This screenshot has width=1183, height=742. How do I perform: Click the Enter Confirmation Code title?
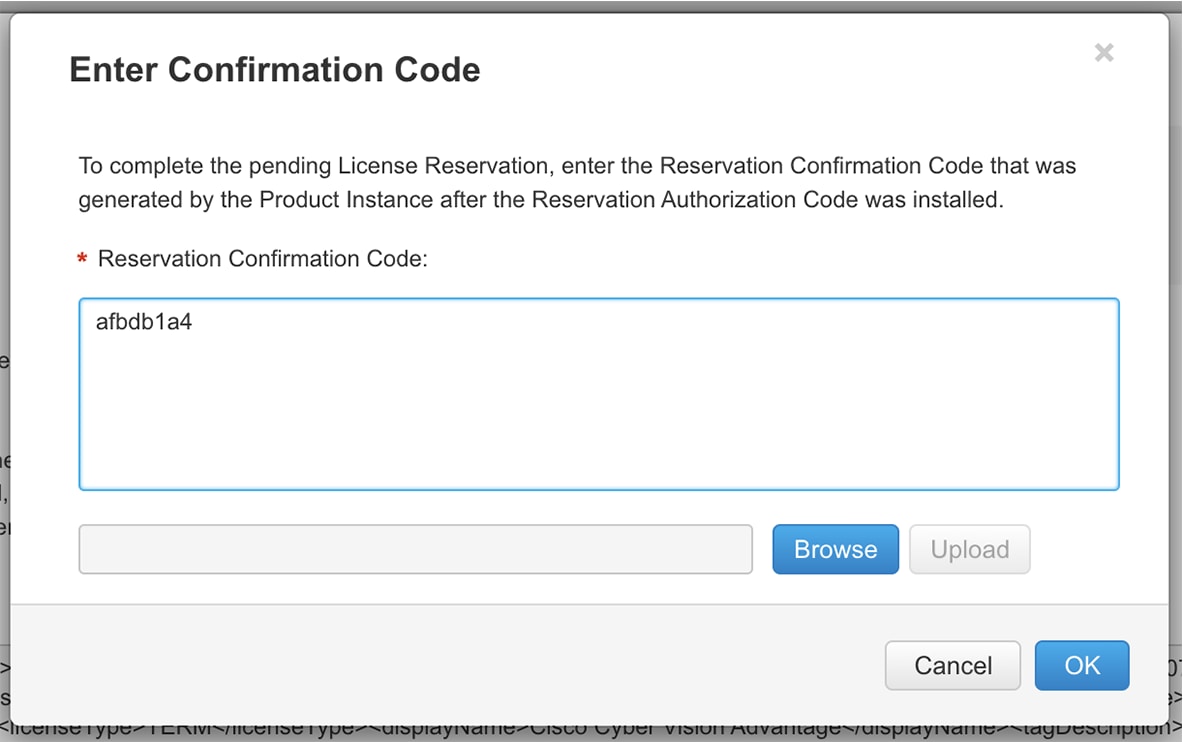pyautogui.click(x=274, y=70)
